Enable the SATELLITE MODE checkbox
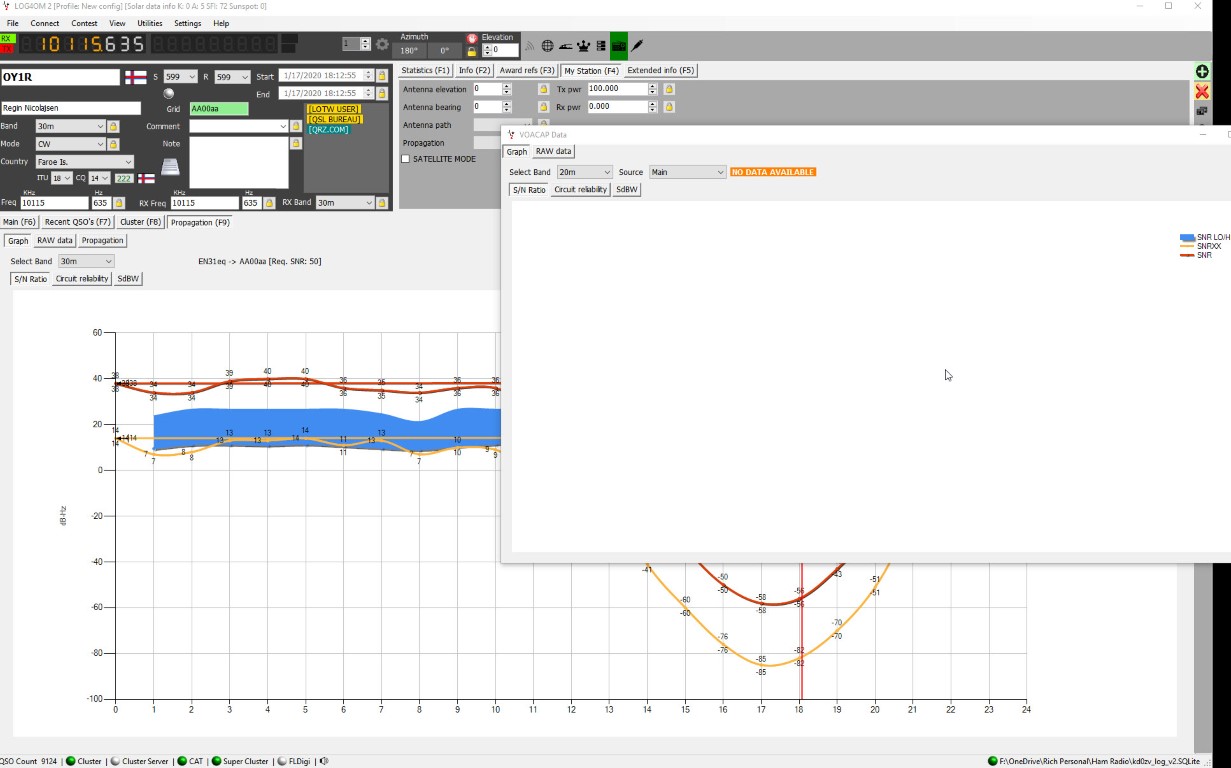 coord(406,159)
